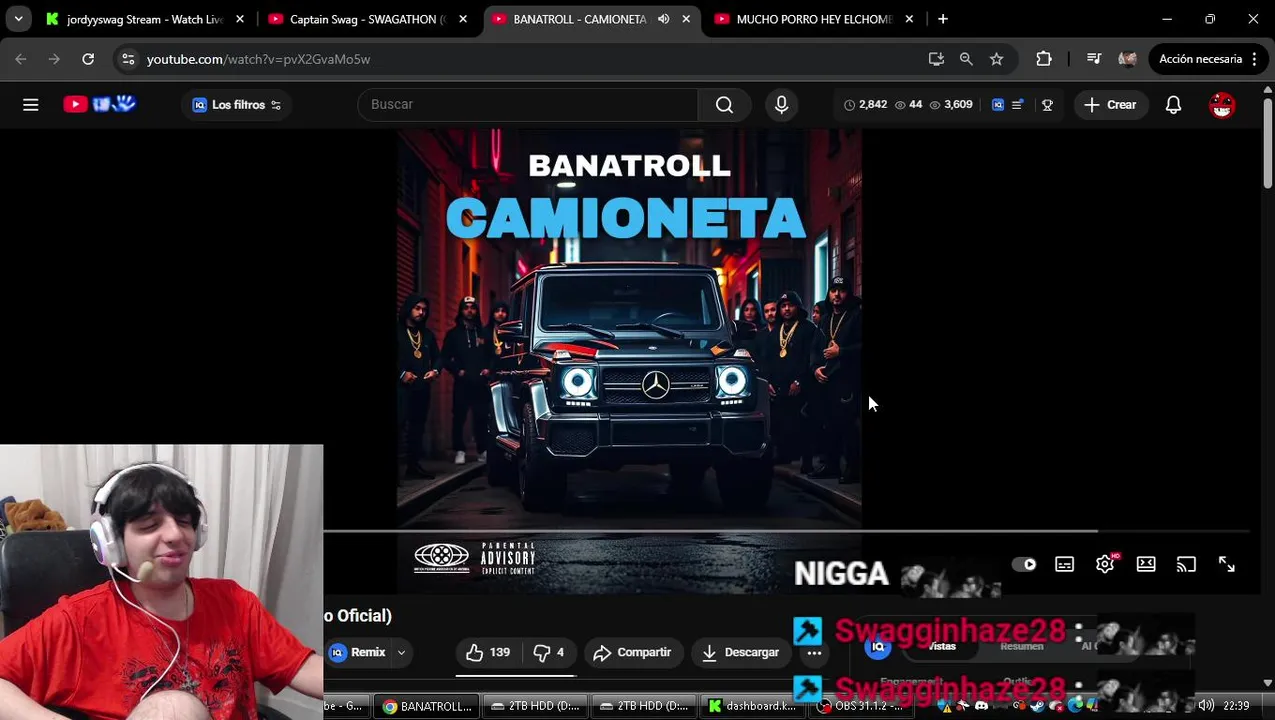This screenshot has width=1275, height=720.
Task: Close the Captain Swag tab
Action: (462, 19)
